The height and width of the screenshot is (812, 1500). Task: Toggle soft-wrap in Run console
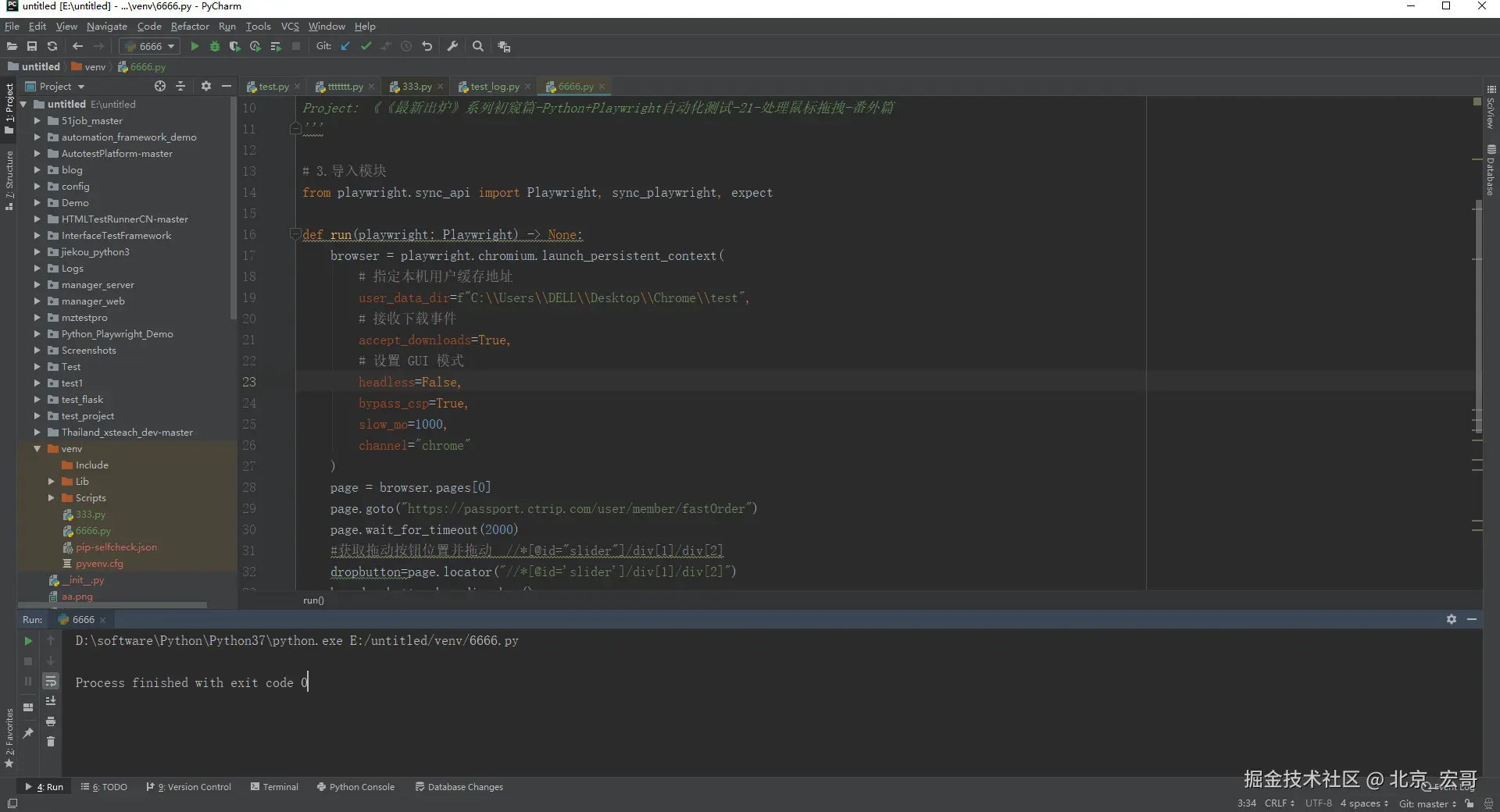pyautogui.click(x=51, y=682)
